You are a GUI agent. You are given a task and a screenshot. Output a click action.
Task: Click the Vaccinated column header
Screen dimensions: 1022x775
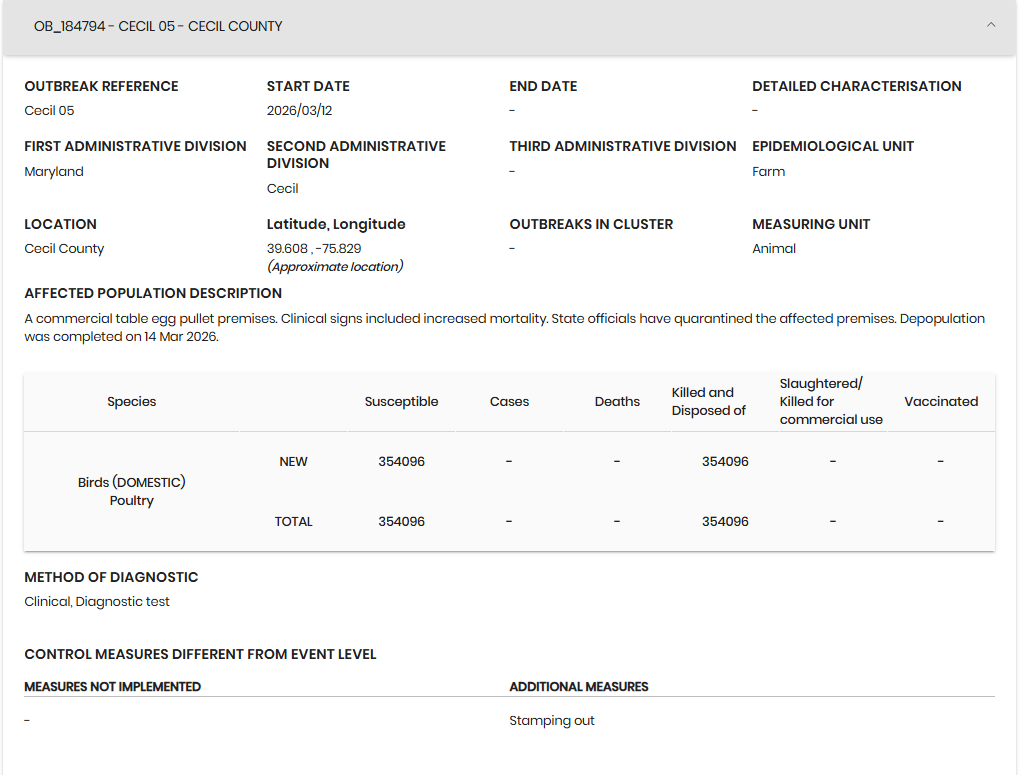click(940, 402)
